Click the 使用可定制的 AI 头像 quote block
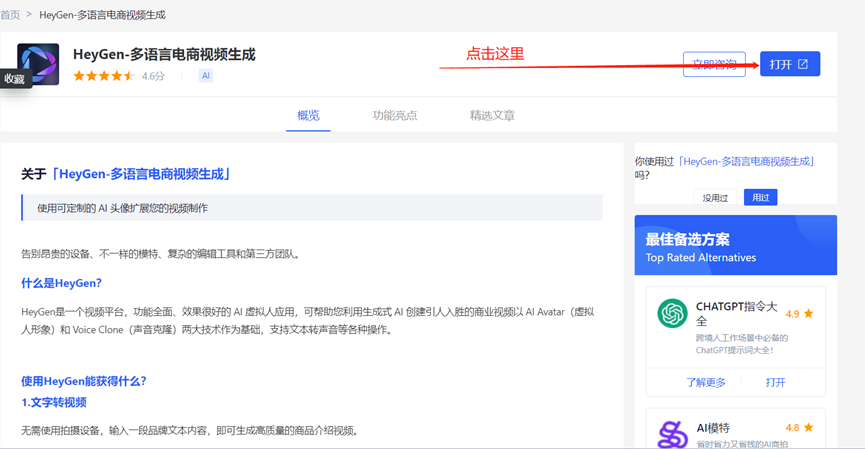 point(312,208)
